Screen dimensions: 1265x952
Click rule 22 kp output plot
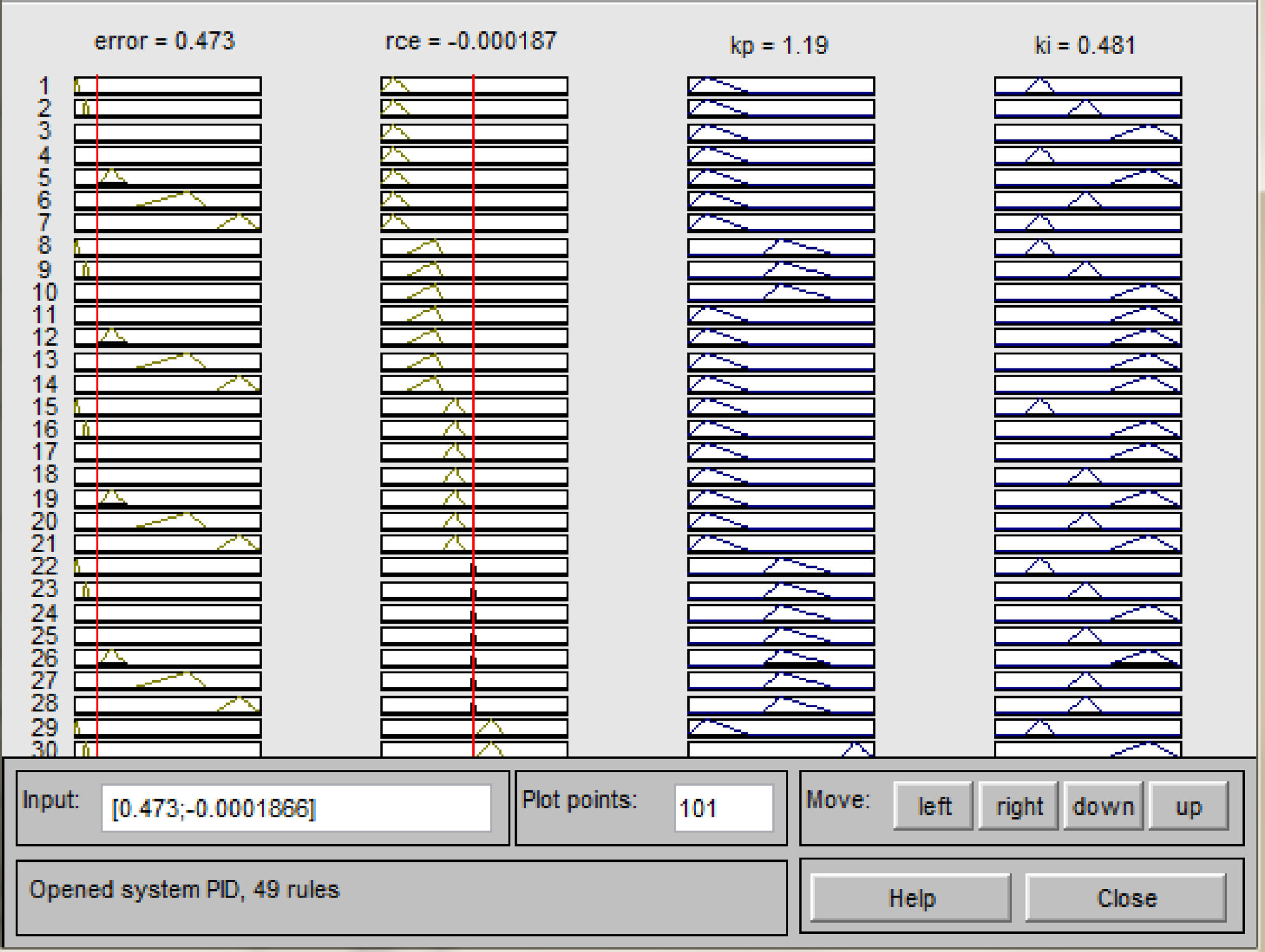coord(781,566)
